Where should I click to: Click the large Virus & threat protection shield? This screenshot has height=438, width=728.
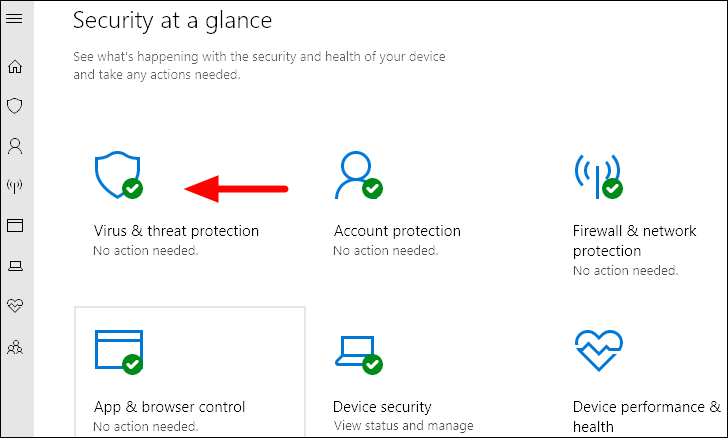118,175
